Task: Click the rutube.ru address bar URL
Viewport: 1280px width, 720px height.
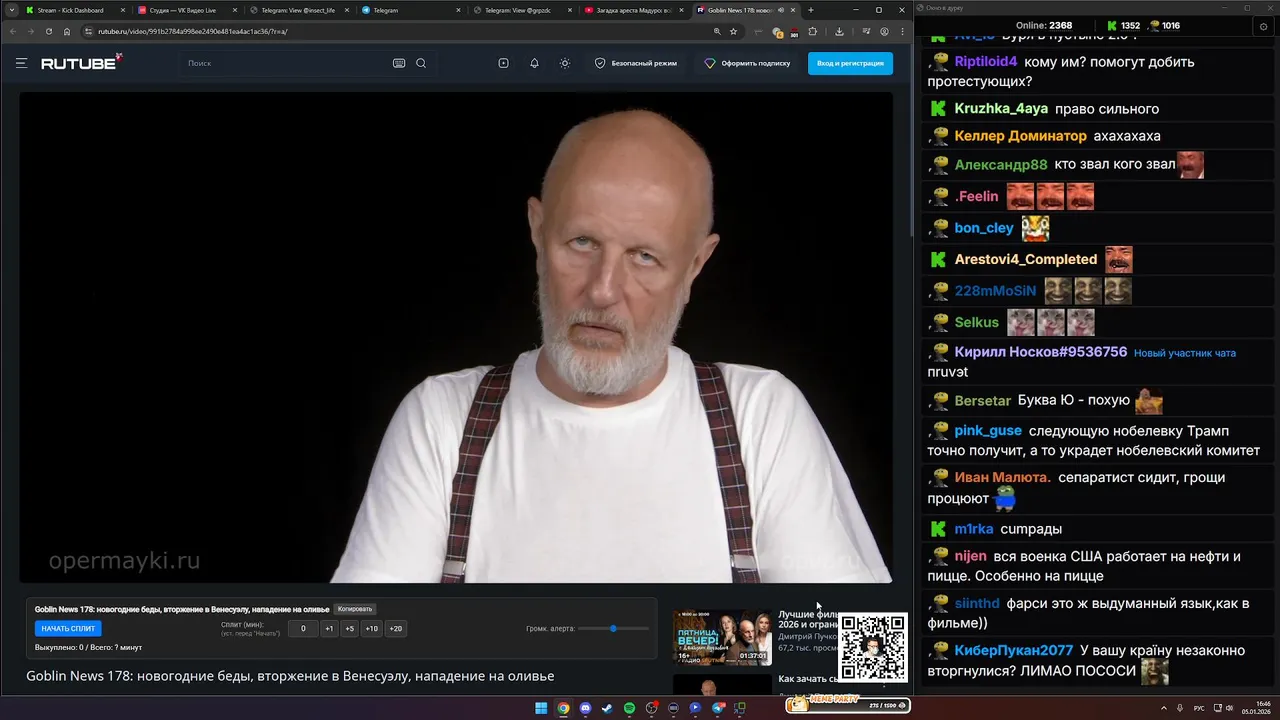Action: pyautogui.click(x=192, y=31)
